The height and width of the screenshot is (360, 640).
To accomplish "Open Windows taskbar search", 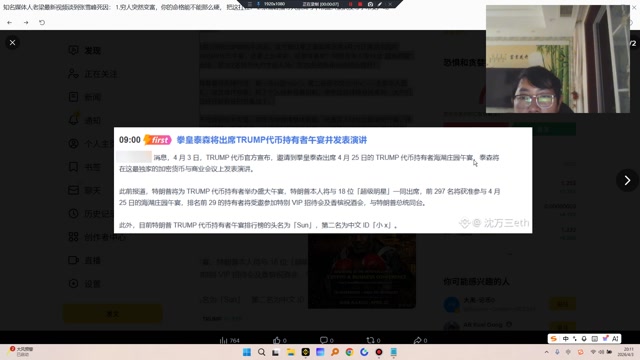I will [x=262, y=352].
